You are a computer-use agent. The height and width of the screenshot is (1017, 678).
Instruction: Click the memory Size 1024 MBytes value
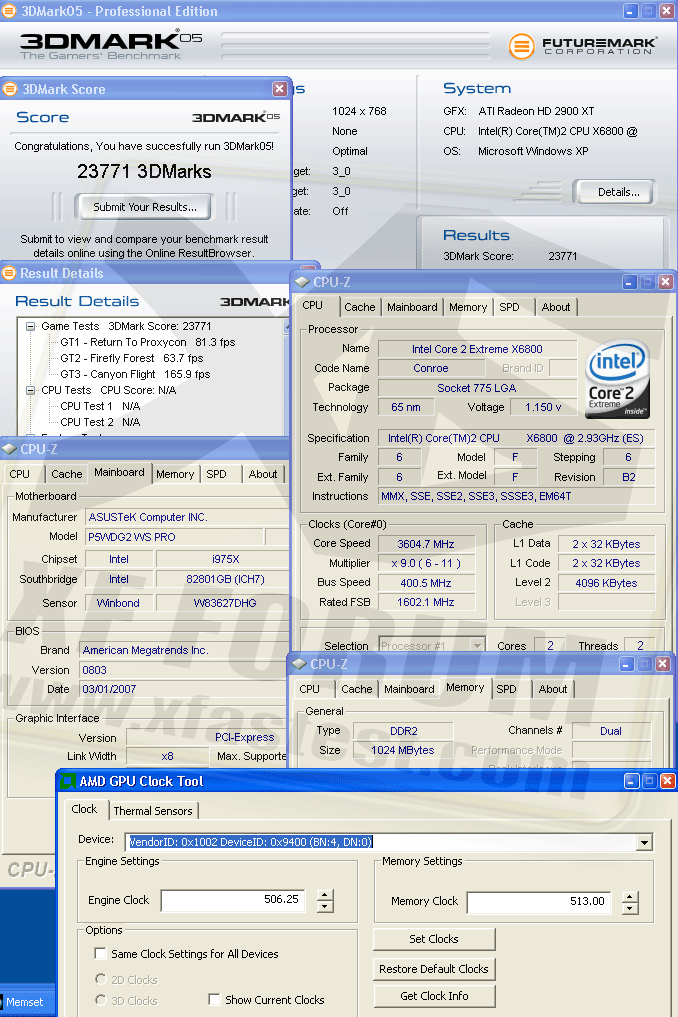pyautogui.click(x=402, y=750)
